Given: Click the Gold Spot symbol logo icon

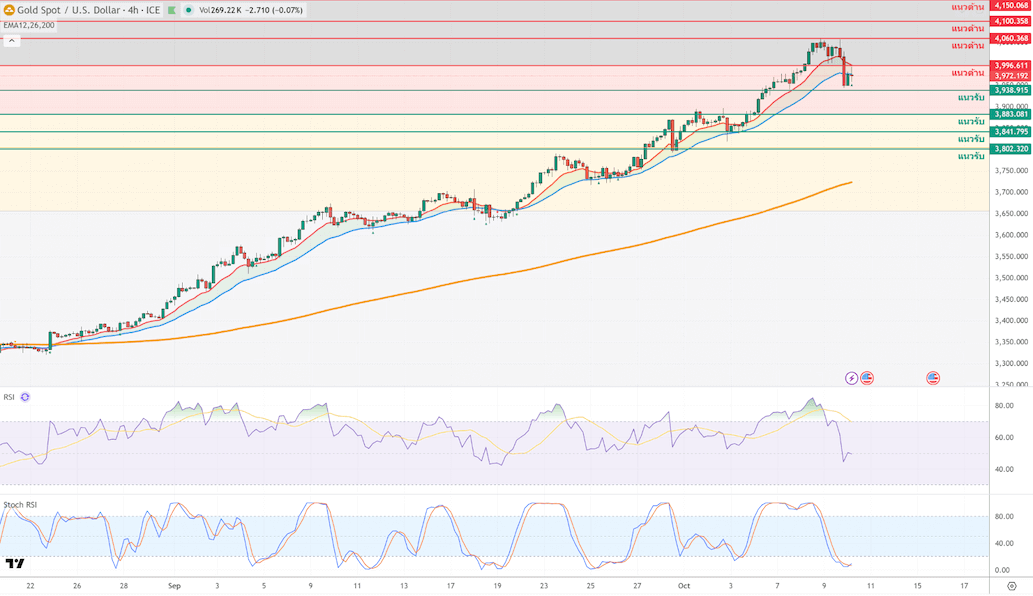Looking at the screenshot, I should [x=9, y=9].
